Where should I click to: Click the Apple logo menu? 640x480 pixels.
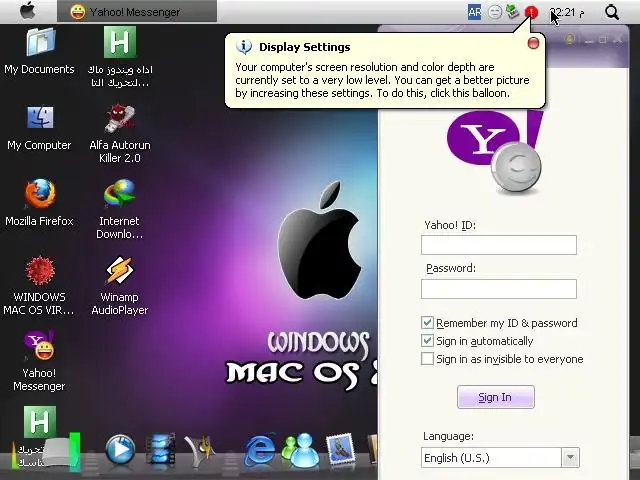pos(27,11)
